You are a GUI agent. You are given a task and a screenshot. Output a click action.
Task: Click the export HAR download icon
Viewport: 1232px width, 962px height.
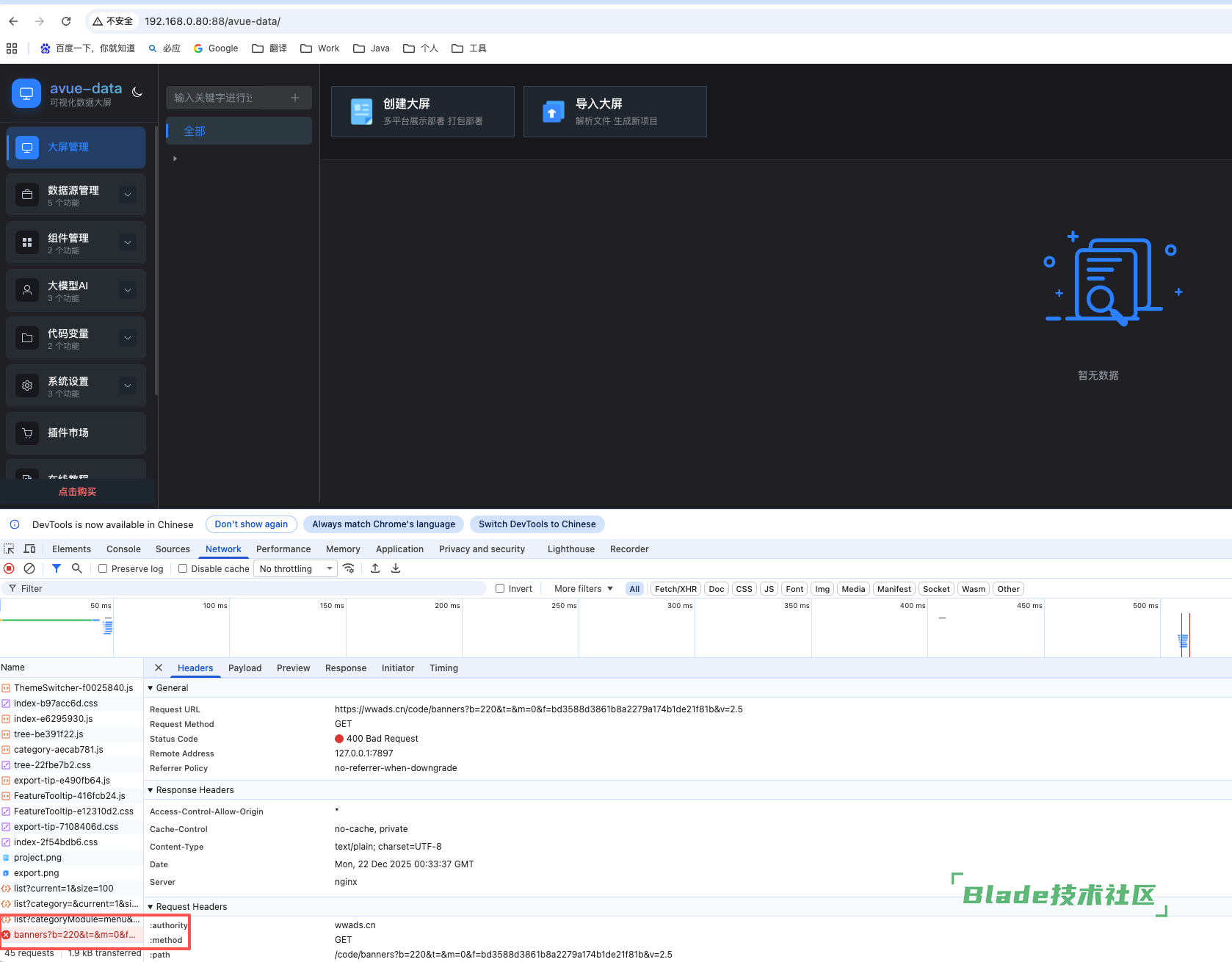coord(396,568)
